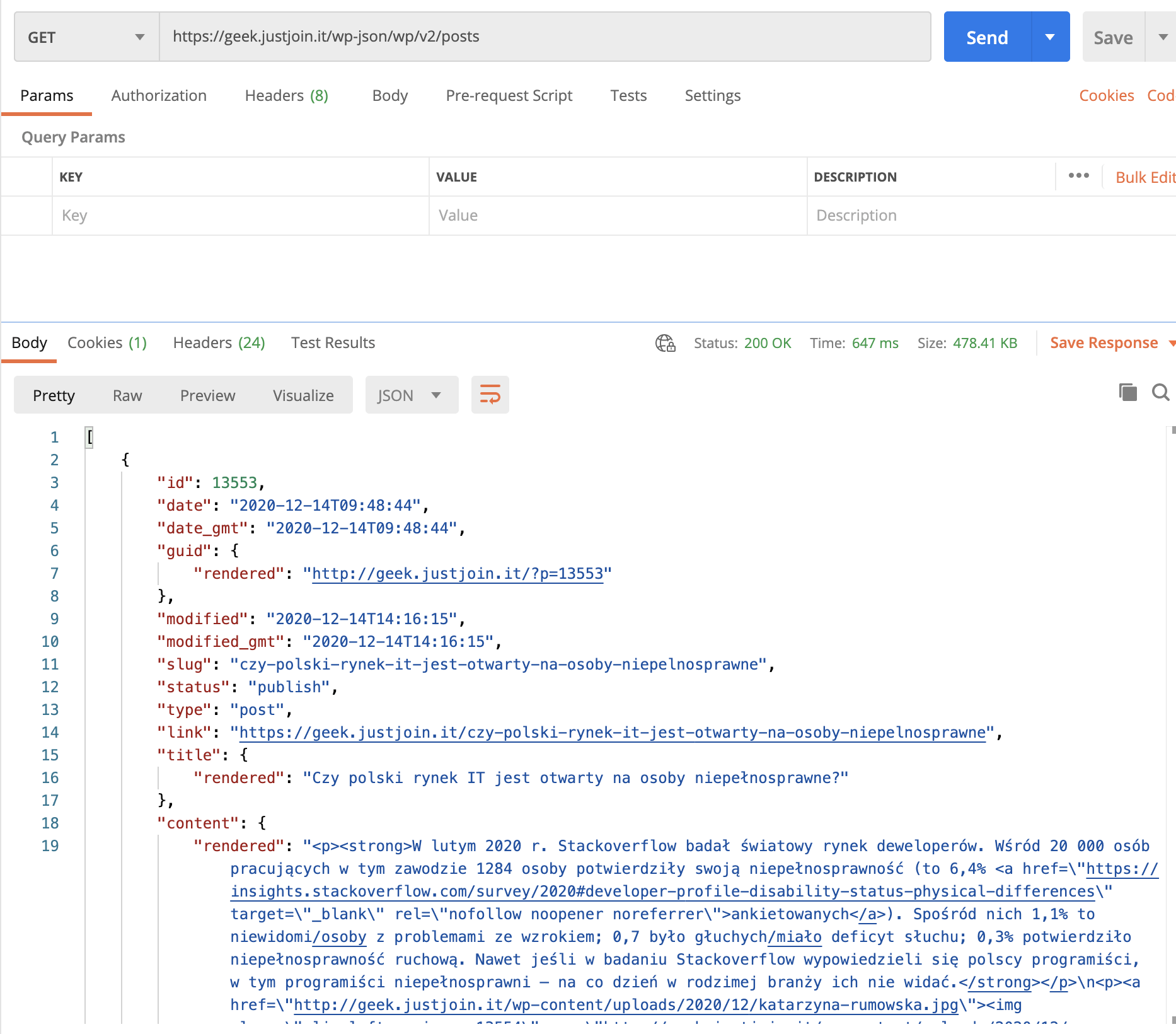Image resolution: width=1176 pixels, height=1034 pixels.
Task: Click the title rendered text on line 16
Action: coord(575,778)
